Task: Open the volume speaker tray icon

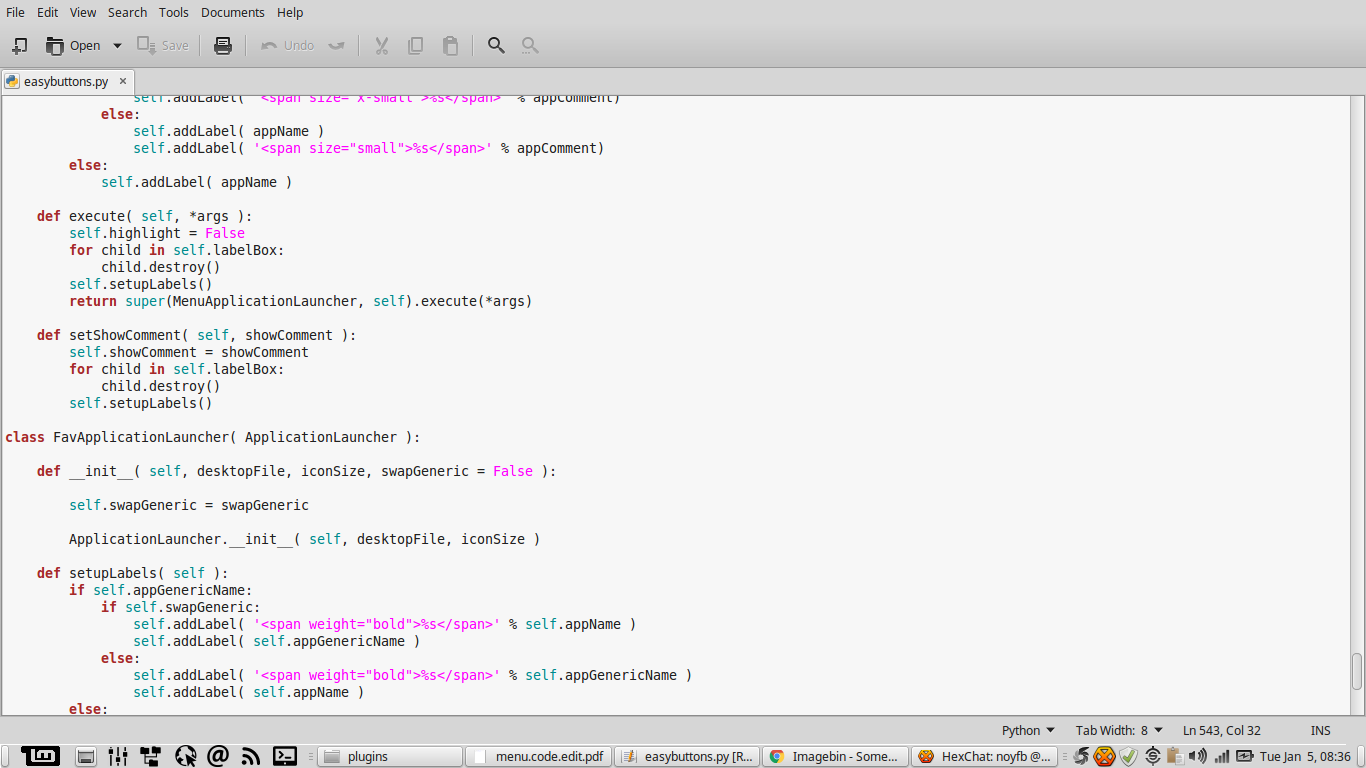Action: coord(1197,756)
